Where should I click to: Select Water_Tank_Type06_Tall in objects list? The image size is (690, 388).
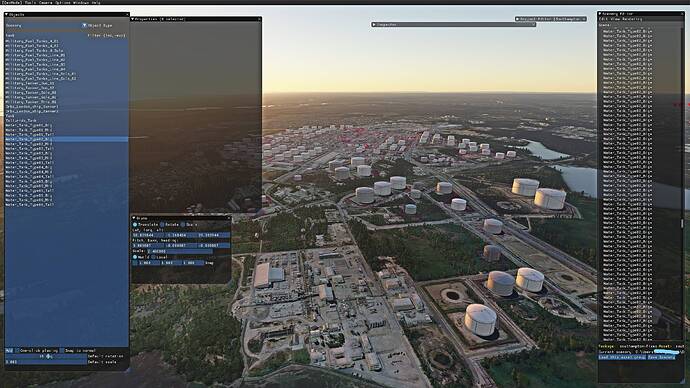click(29, 205)
